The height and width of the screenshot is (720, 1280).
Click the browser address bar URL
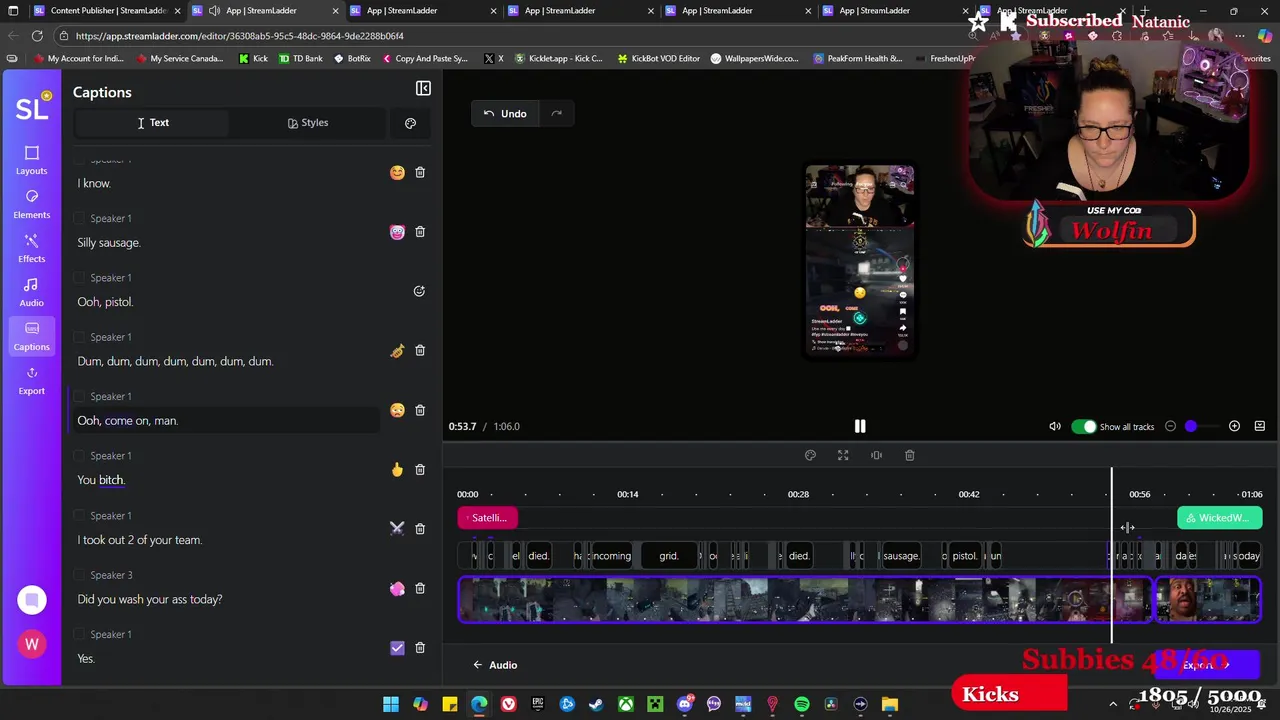click(240, 36)
